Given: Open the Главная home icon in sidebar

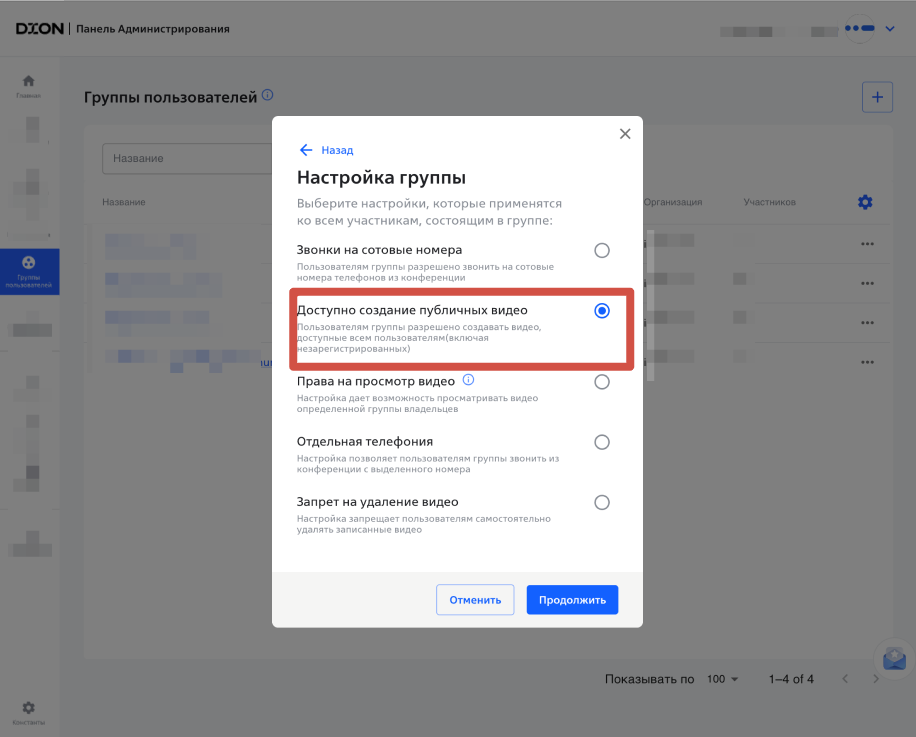Looking at the screenshot, I should tap(28, 85).
